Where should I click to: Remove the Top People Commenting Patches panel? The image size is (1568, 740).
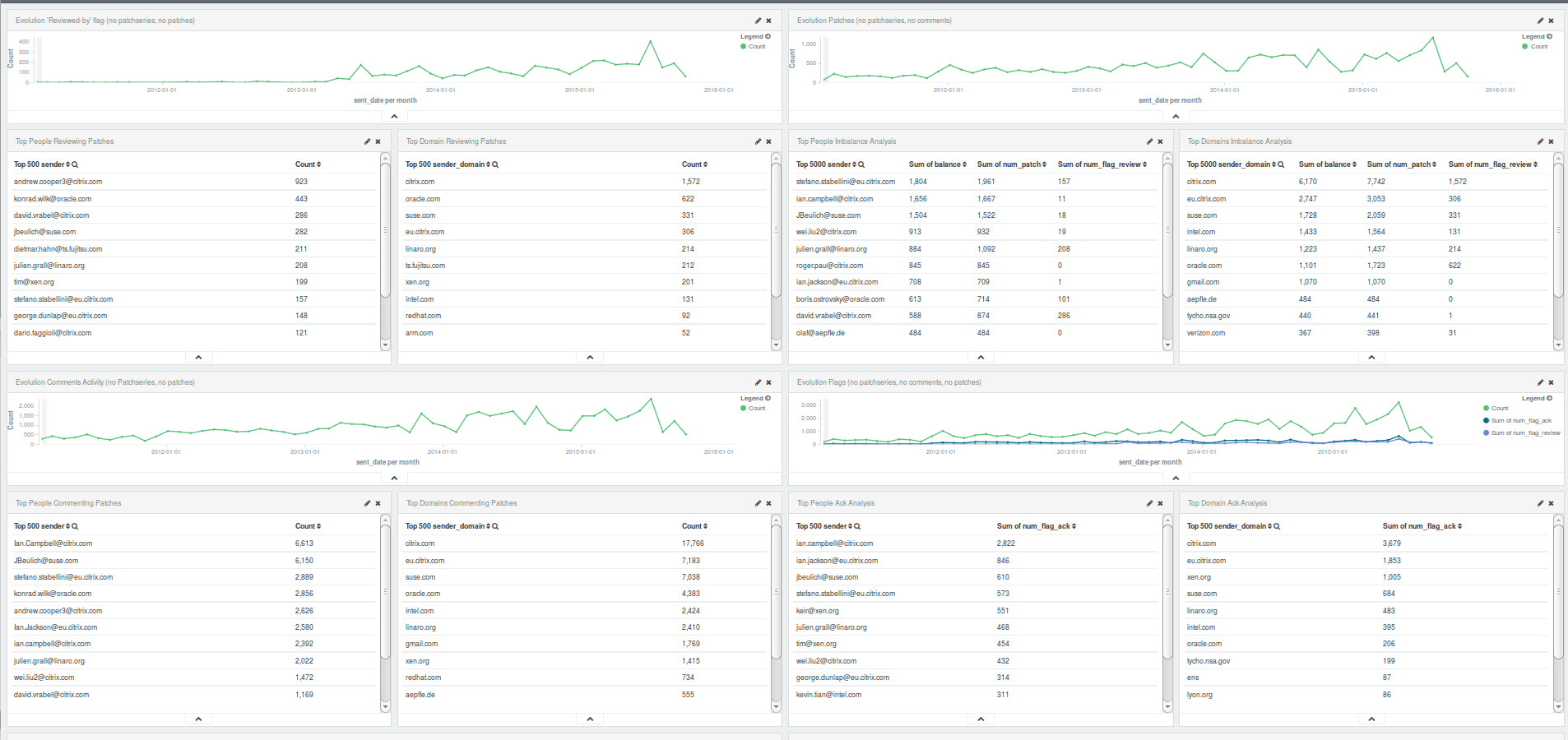[378, 503]
